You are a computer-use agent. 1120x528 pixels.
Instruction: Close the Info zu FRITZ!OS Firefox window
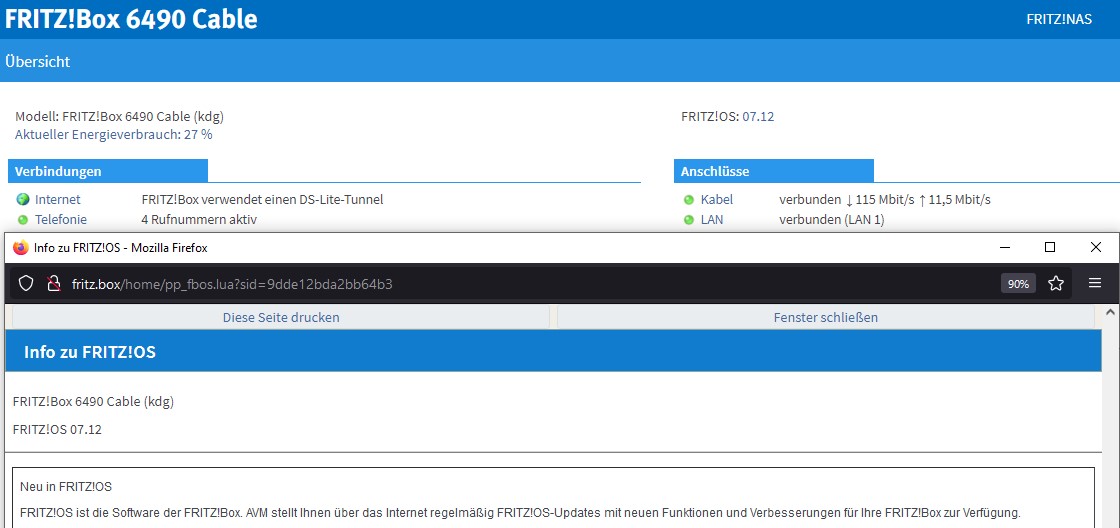pos(1096,247)
